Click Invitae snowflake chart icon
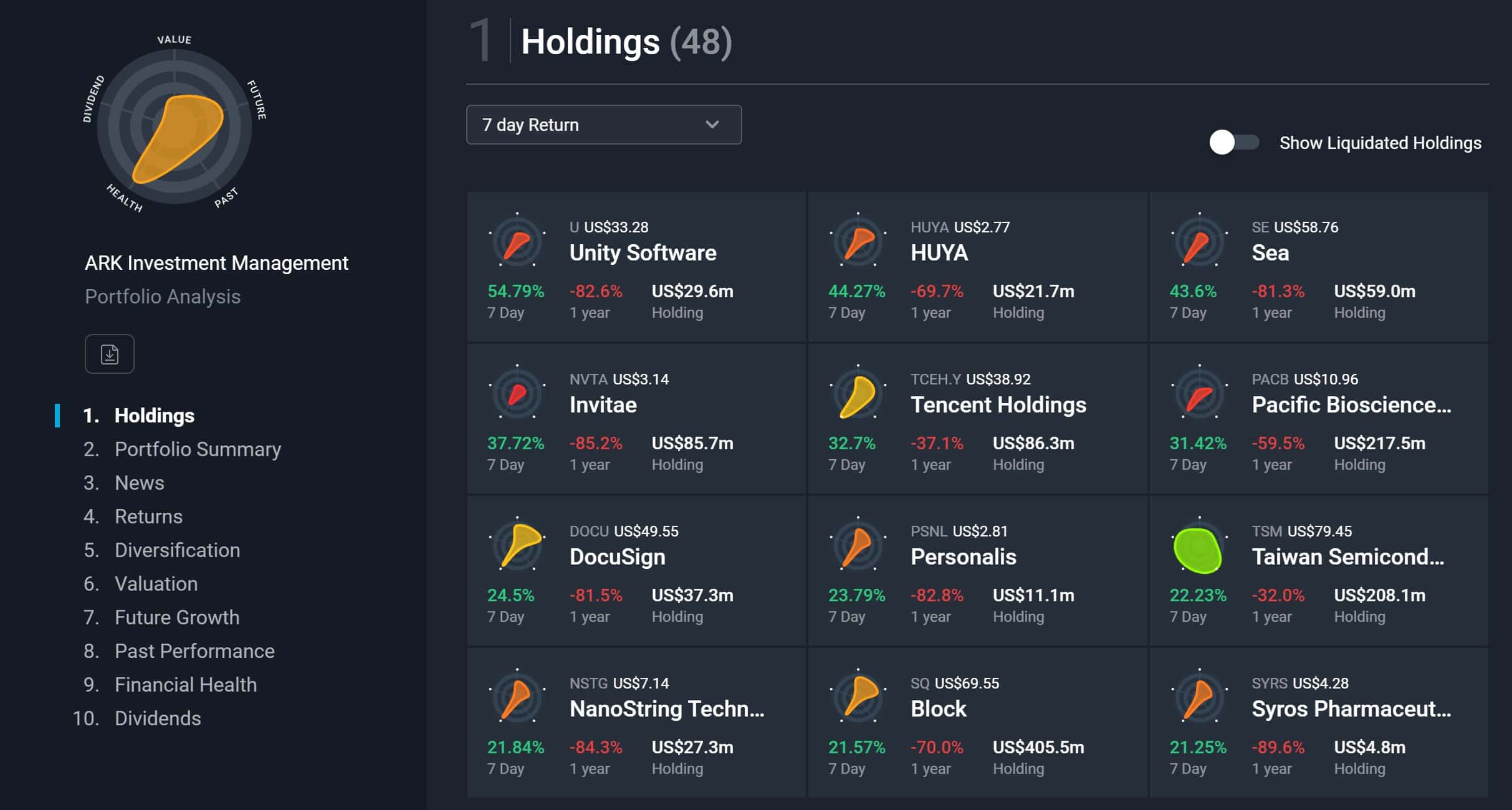The width and height of the screenshot is (1512, 810). (x=517, y=393)
